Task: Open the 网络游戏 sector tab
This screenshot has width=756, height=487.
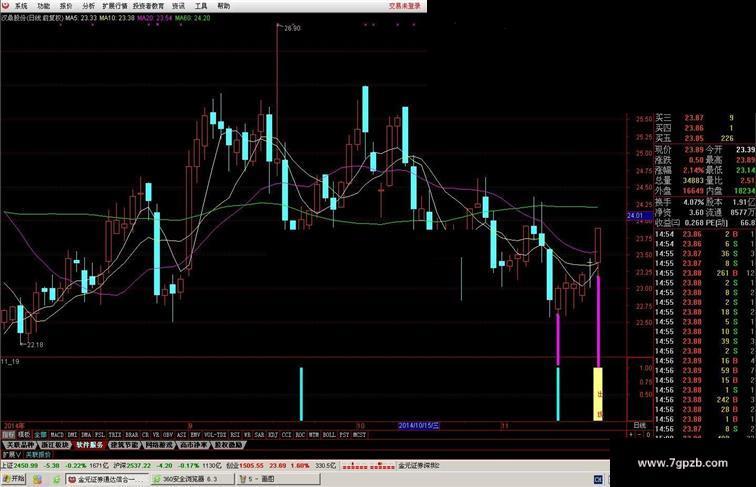Action: pos(159,445)
